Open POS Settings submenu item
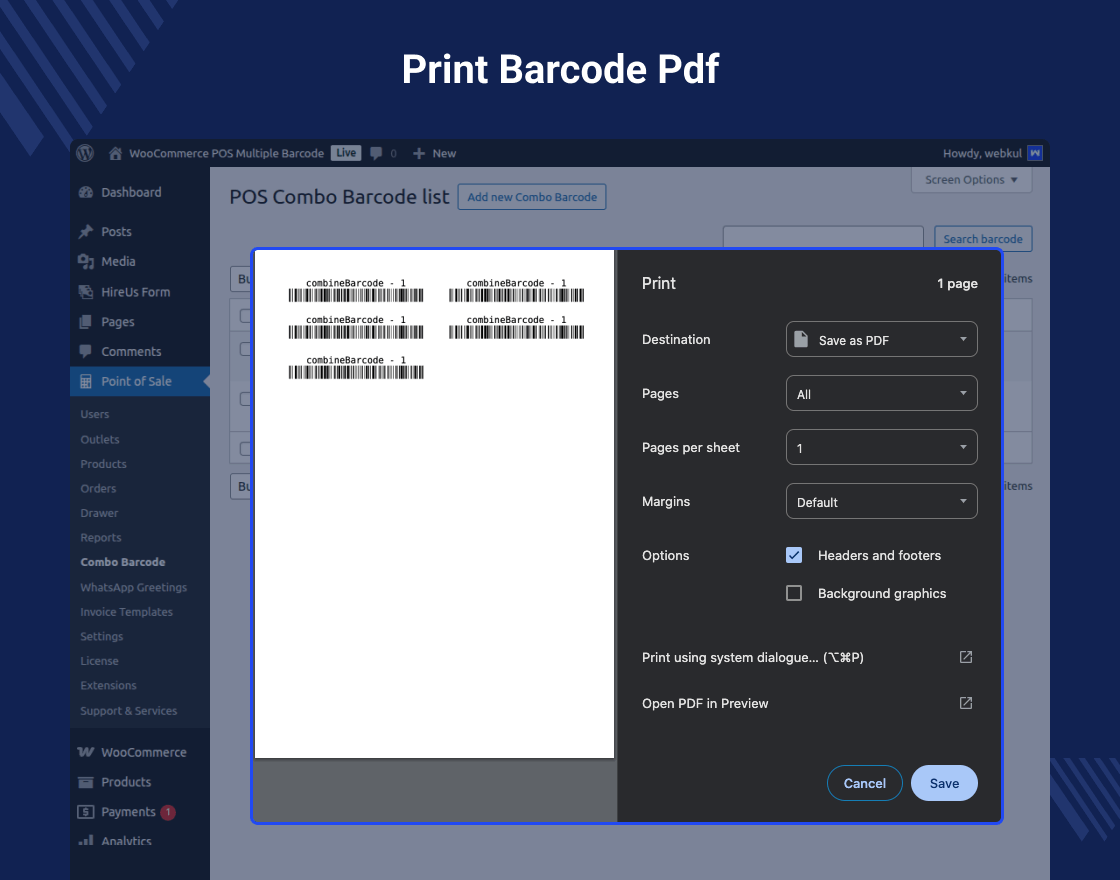The image size is (1120, 880). [x=101, y=636]
